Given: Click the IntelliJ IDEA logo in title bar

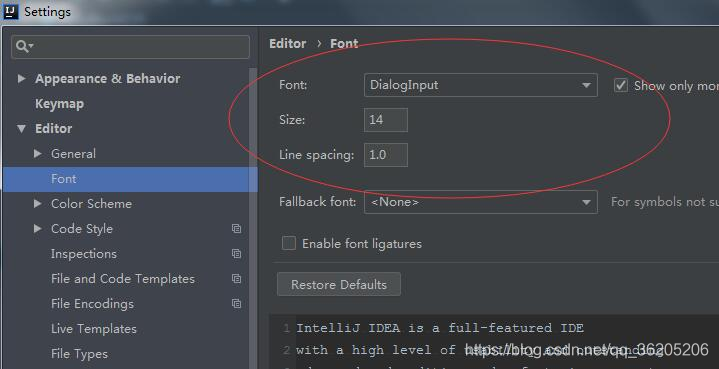Looking at the screenshot, I should [10, 11].
